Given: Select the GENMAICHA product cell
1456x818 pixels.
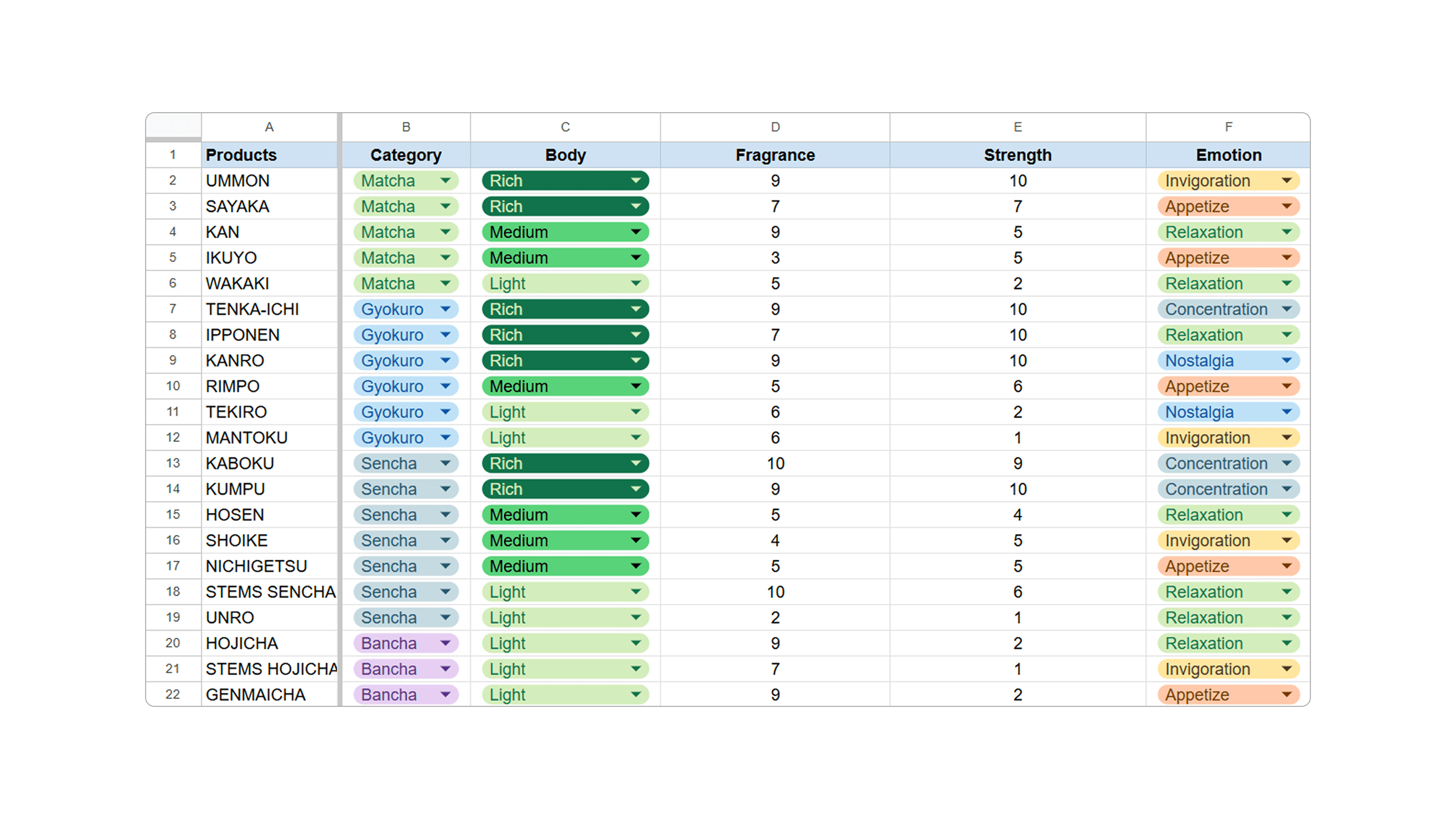Looking at the screenshot, I should 270,695.
